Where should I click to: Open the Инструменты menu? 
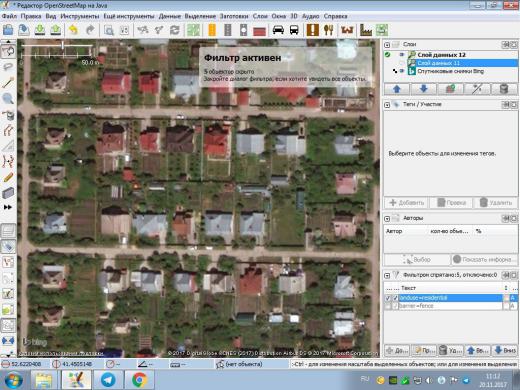[80, 16]
